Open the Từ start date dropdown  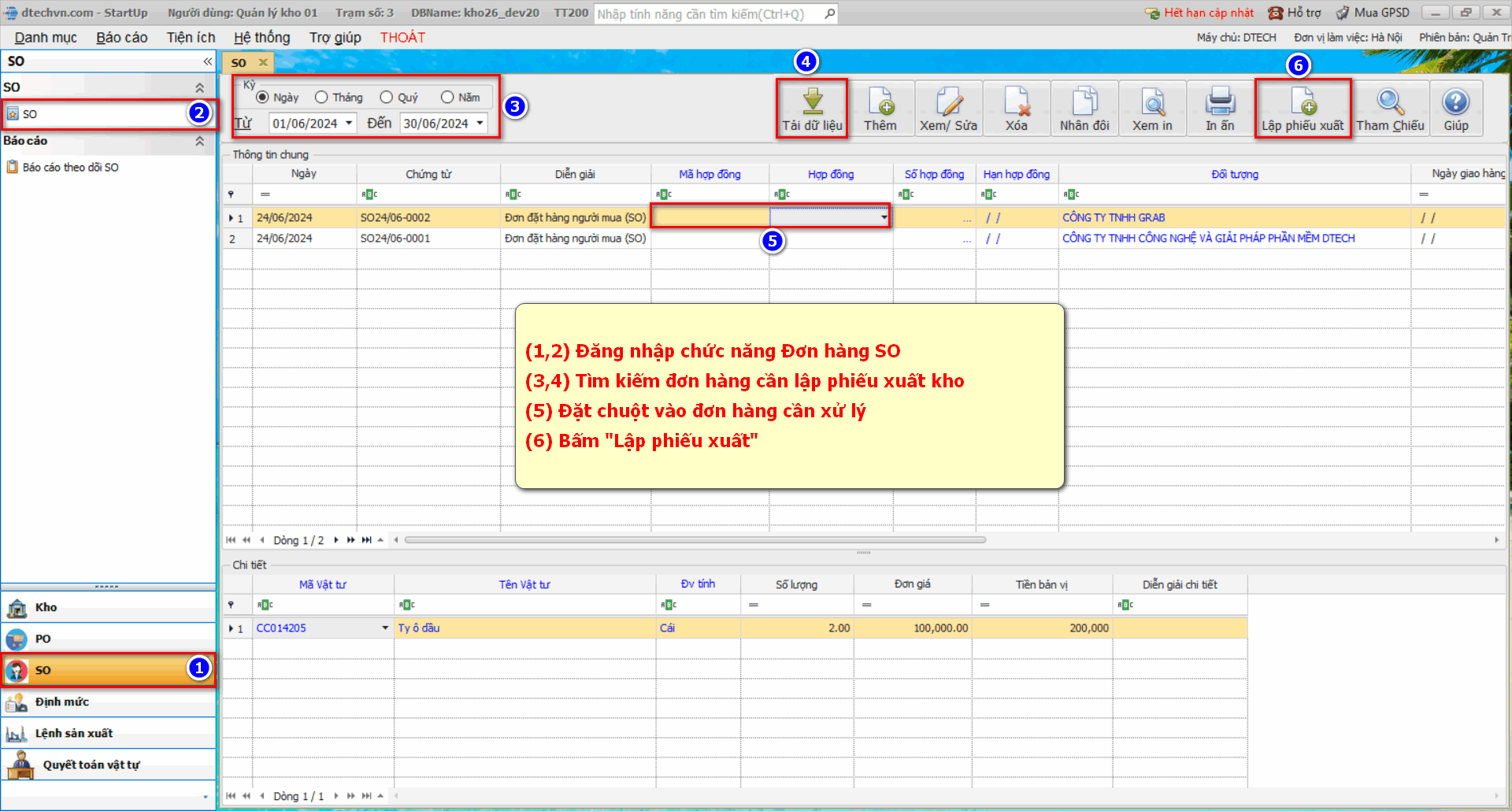click(x=349, y=124)
